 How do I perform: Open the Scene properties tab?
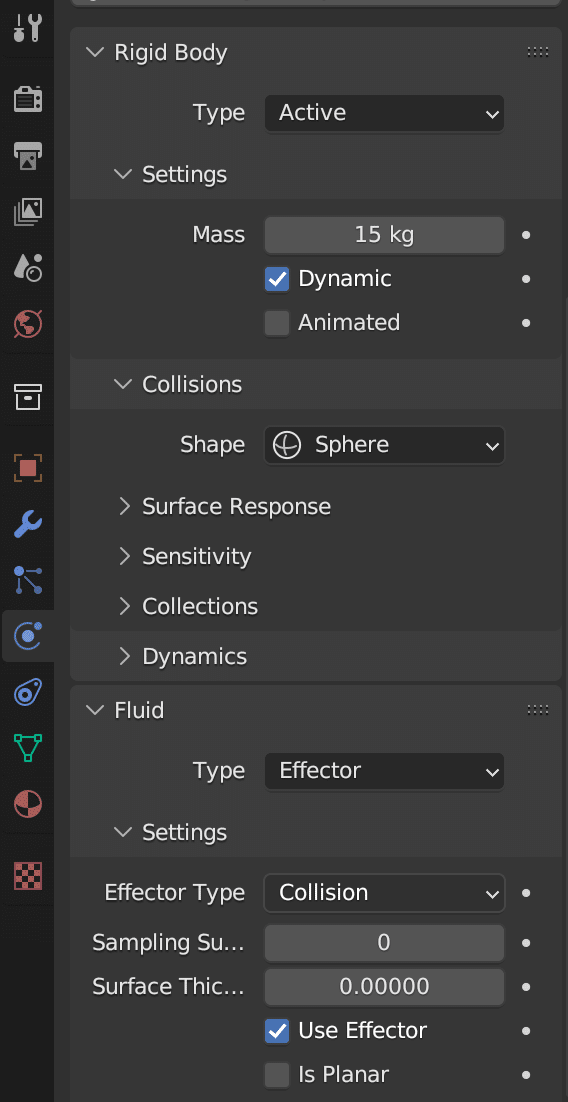pos(28,268)
